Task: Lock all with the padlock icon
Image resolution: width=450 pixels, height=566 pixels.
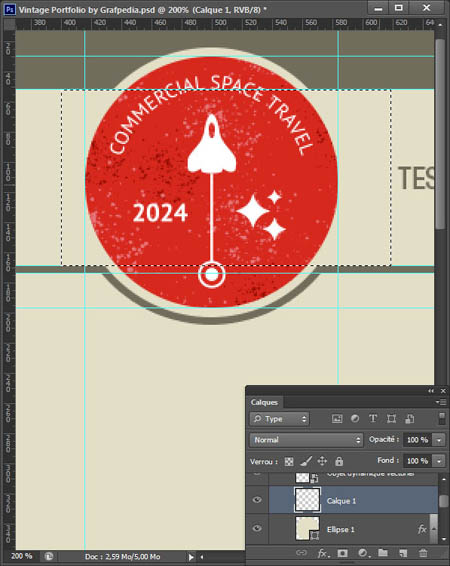Action: tap(338, 461)
